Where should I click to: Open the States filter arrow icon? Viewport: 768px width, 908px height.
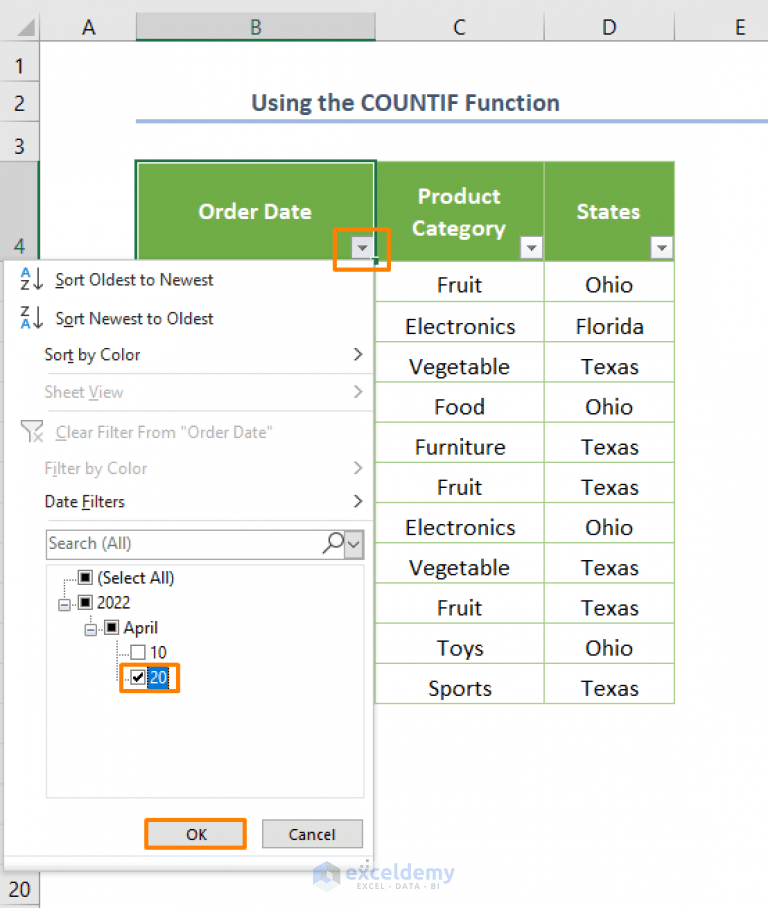pyautogui.click(x=661, y=247)
